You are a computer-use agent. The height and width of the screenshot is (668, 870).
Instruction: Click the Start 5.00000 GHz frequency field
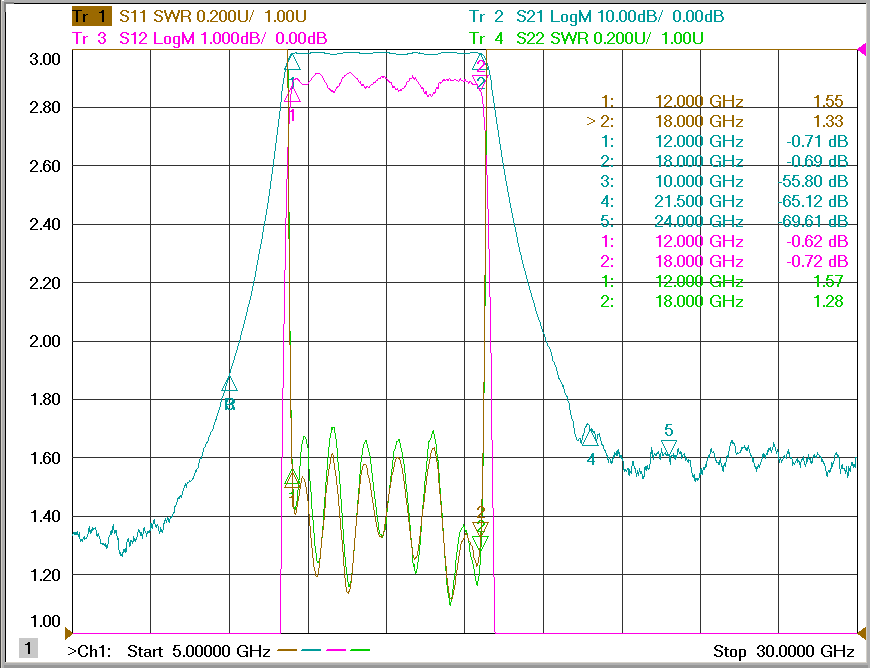pyautogui.click(x=199, y=651)
